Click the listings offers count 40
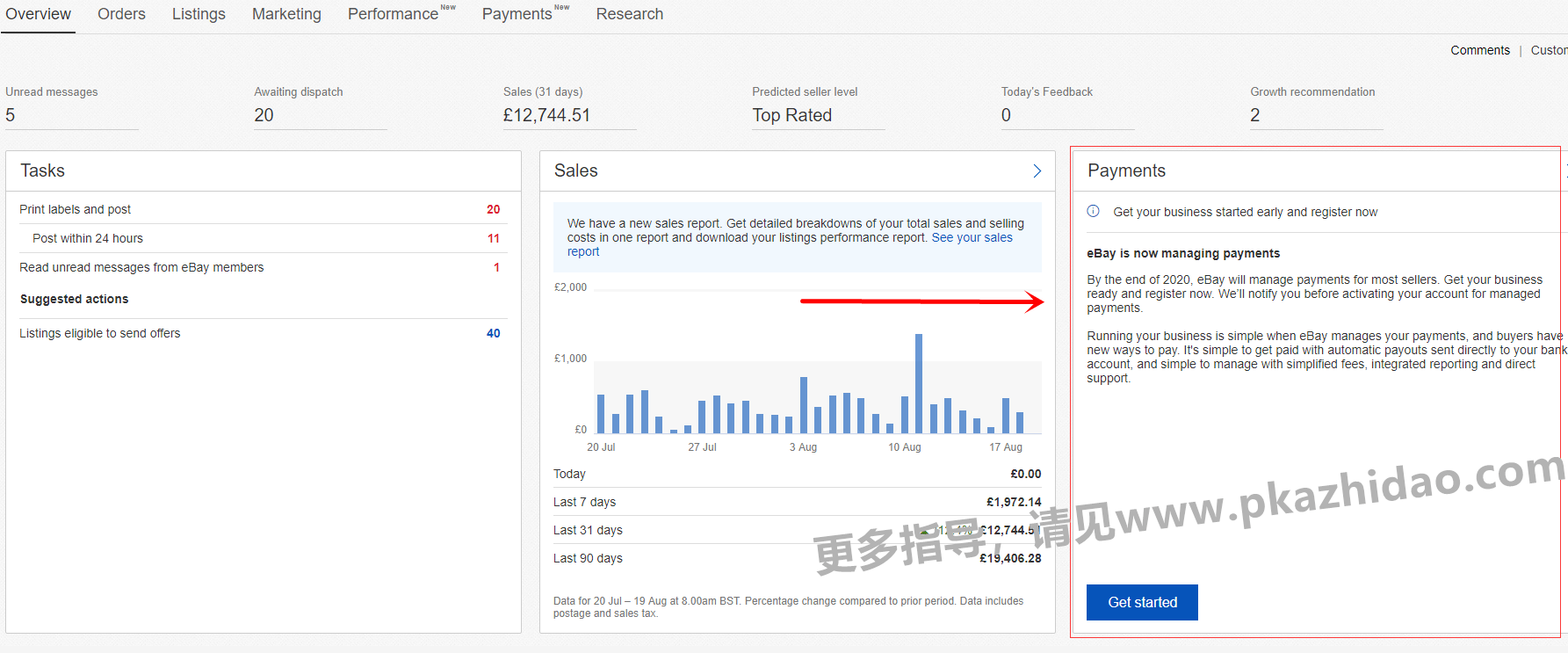 coord(493,333)
